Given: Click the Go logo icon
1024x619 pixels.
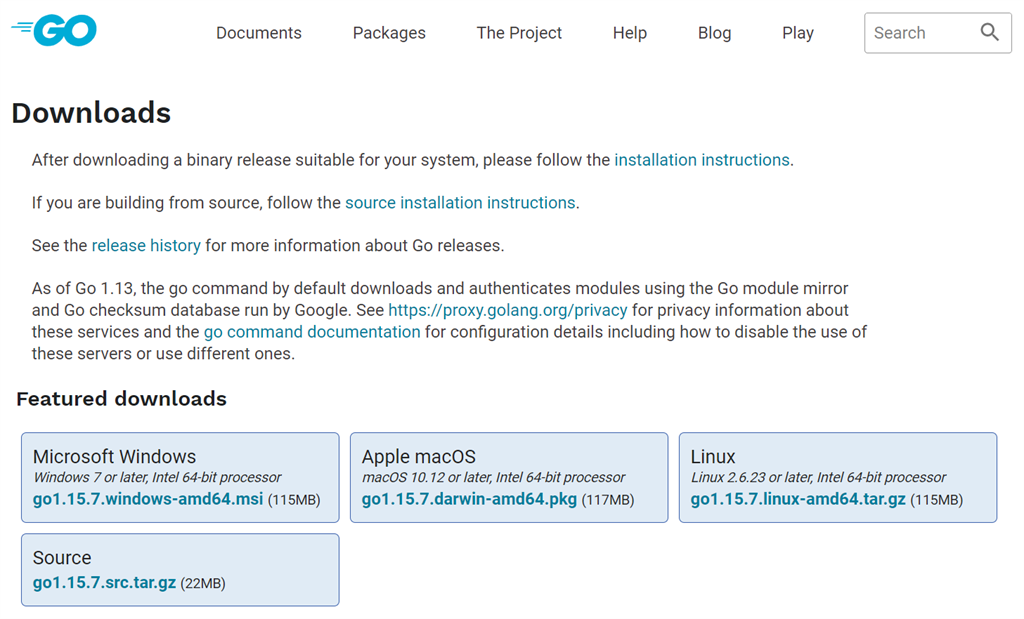Looking at the screenshot, I should (54, 31).
